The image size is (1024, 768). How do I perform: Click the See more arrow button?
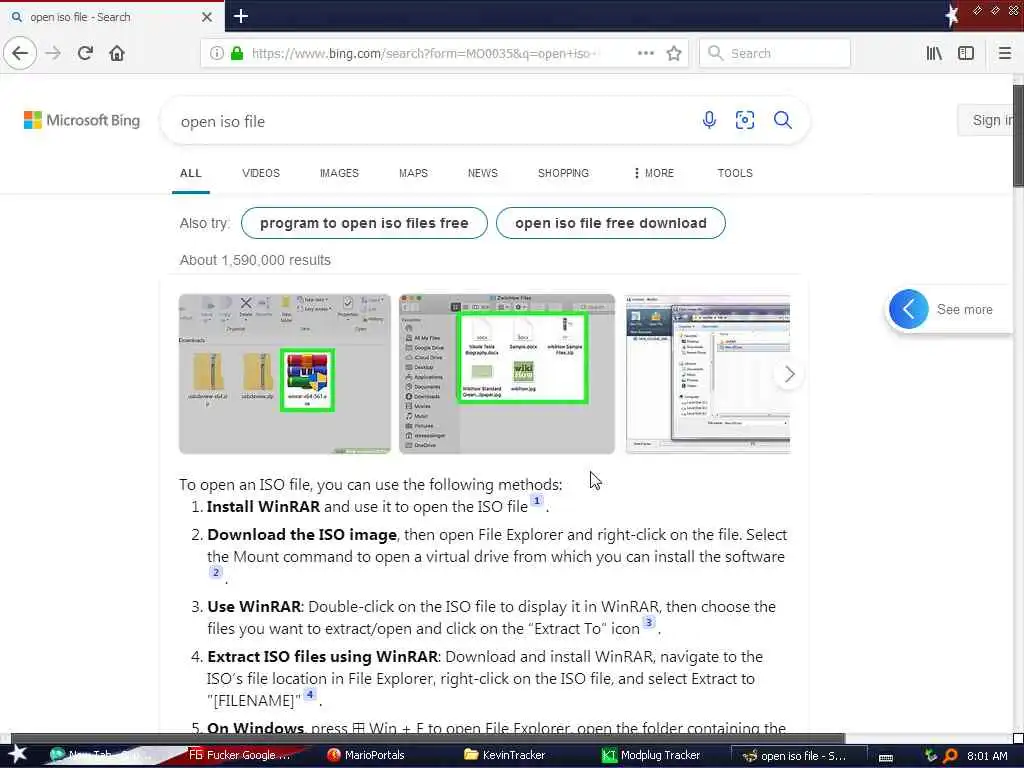[x=908, y=309]
